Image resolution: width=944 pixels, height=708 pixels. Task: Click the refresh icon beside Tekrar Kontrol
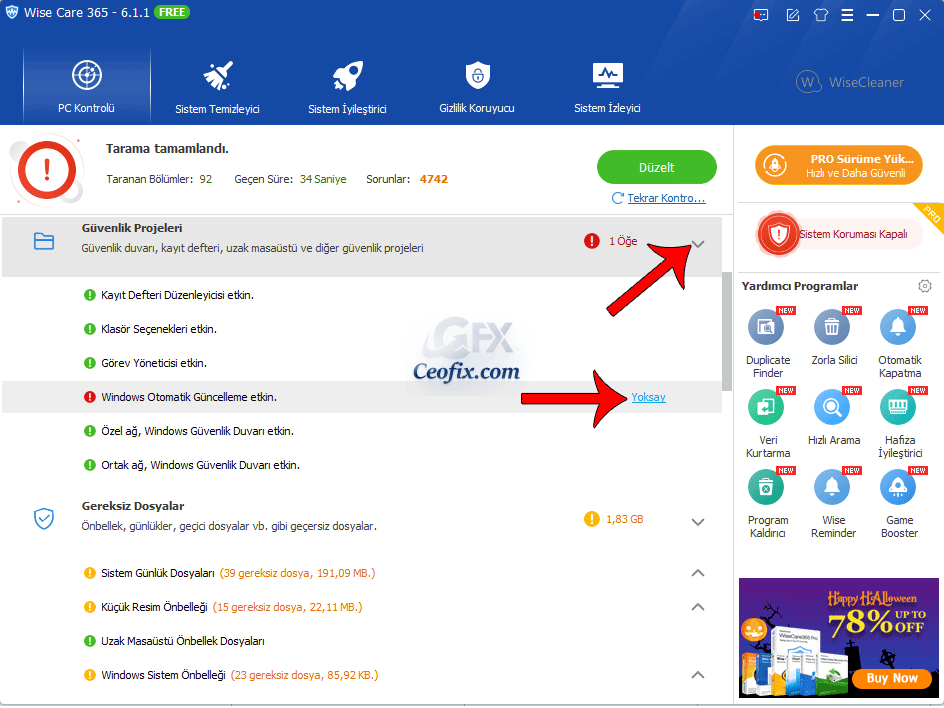tap(618, 198)
